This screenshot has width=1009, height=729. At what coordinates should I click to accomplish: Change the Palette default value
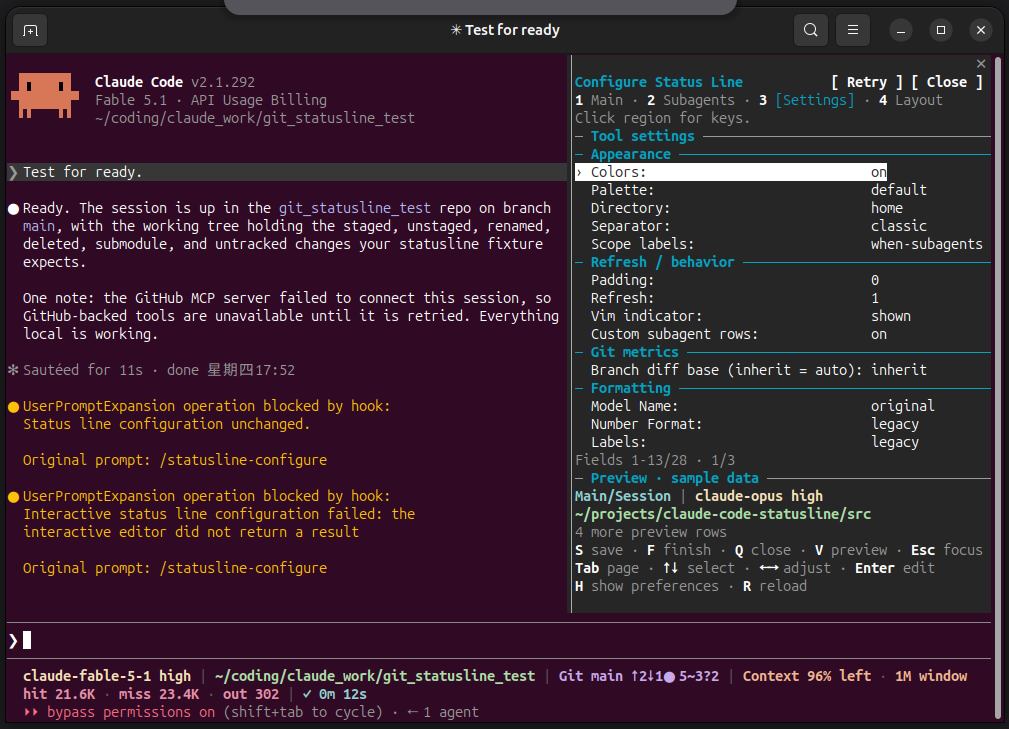898,190
